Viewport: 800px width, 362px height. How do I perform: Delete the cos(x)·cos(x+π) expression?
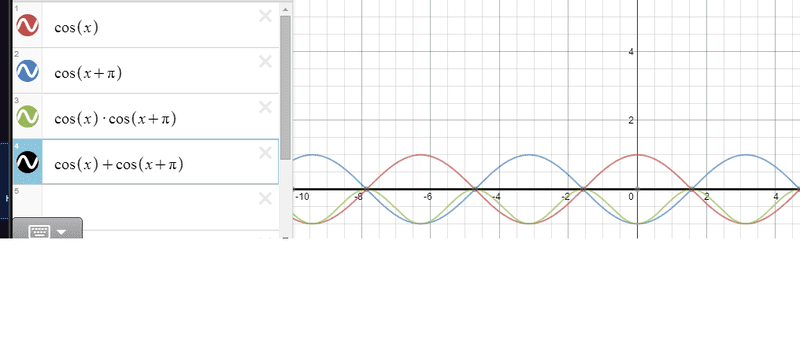coord(265,107)
